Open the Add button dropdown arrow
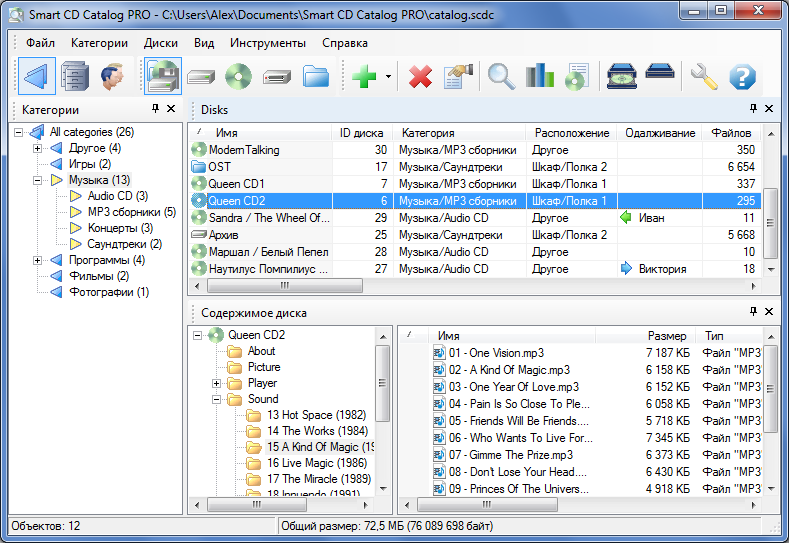Screen dimensions: 789x543 388,77
